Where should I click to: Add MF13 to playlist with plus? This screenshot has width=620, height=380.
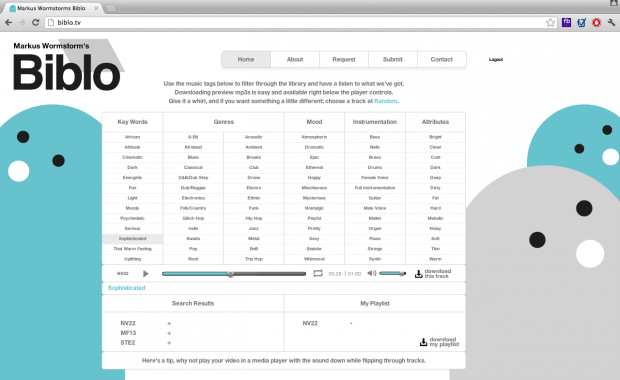point(169,333)
